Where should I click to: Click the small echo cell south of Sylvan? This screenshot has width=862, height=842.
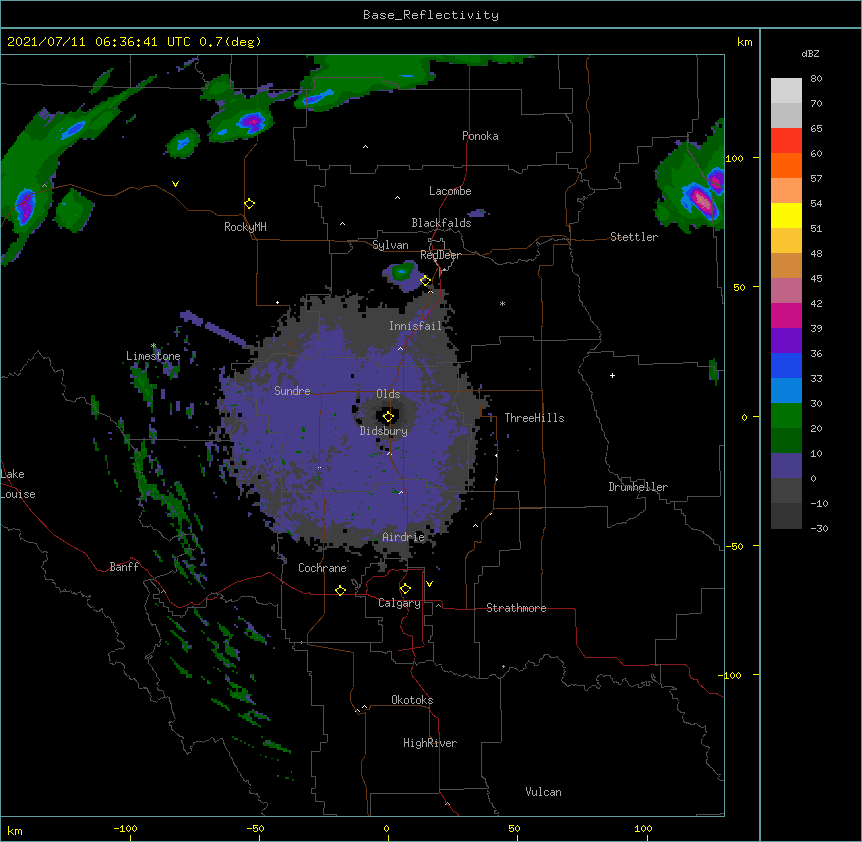pos(402,275)
